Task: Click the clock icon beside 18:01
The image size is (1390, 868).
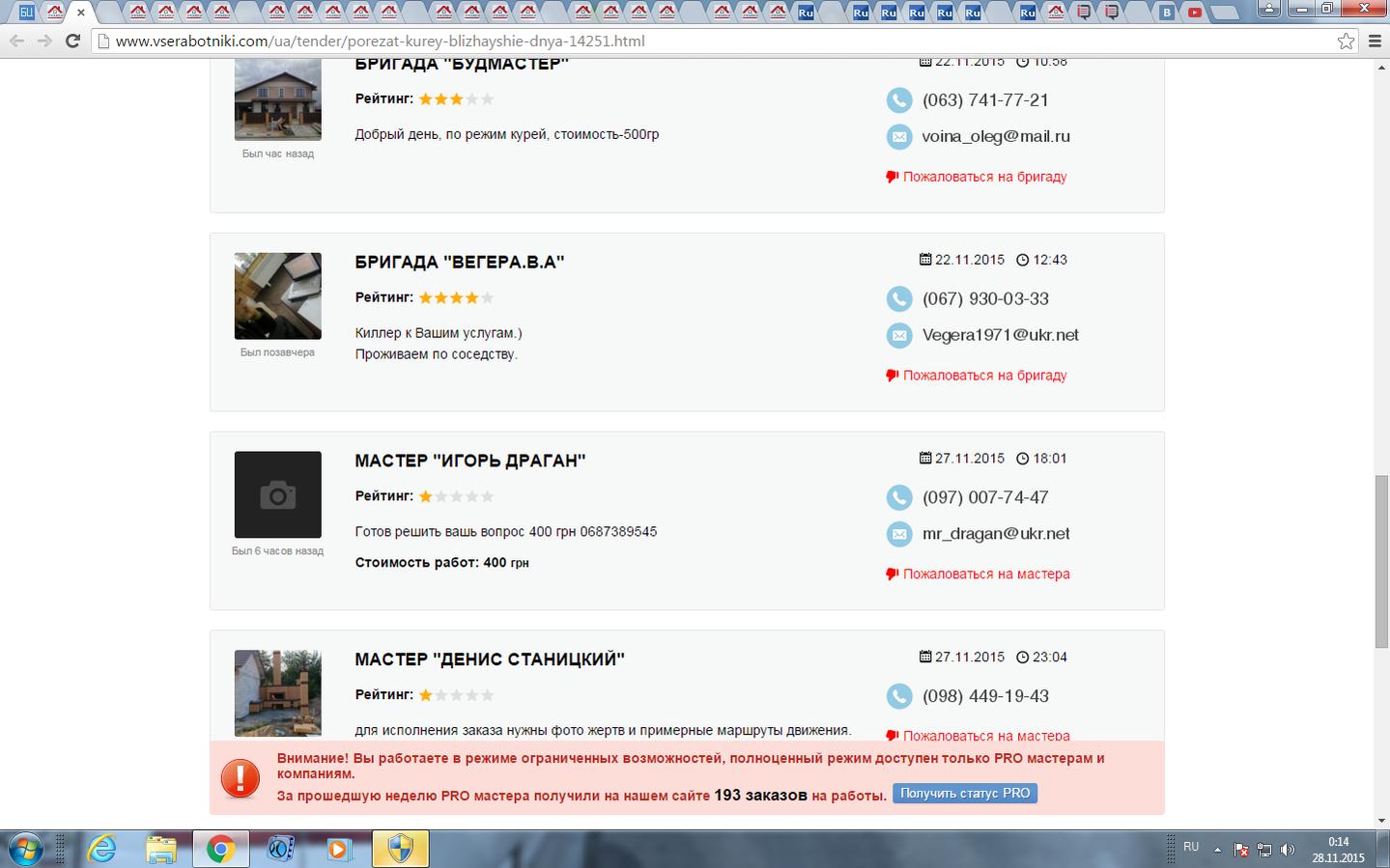Action: (x=1023, y=459)
